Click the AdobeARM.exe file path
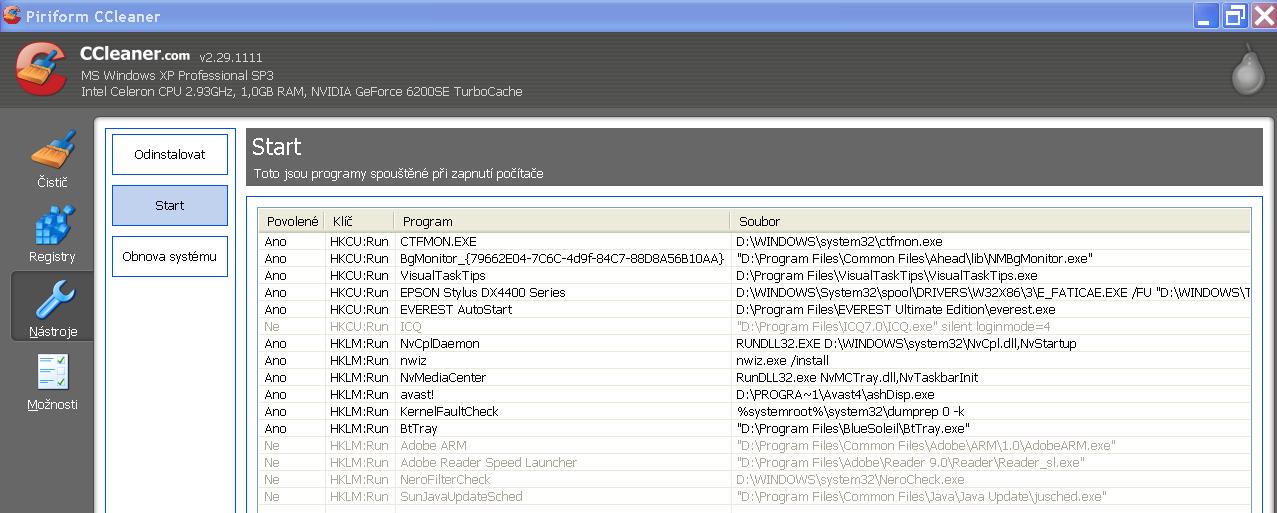 coord(926,445)
